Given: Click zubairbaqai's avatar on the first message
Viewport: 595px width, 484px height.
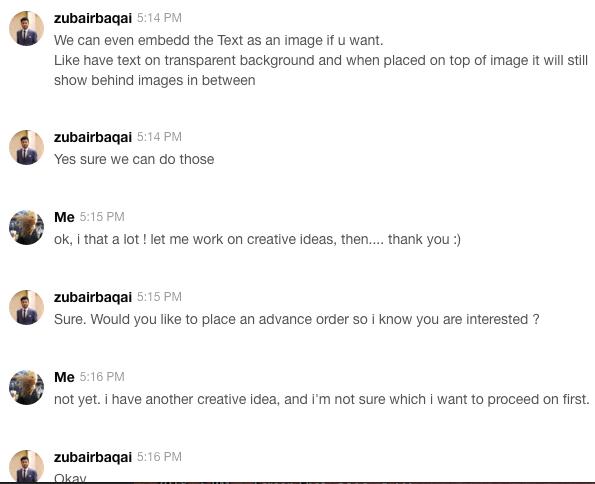Looking at the screenshot, I should point(26,28).
